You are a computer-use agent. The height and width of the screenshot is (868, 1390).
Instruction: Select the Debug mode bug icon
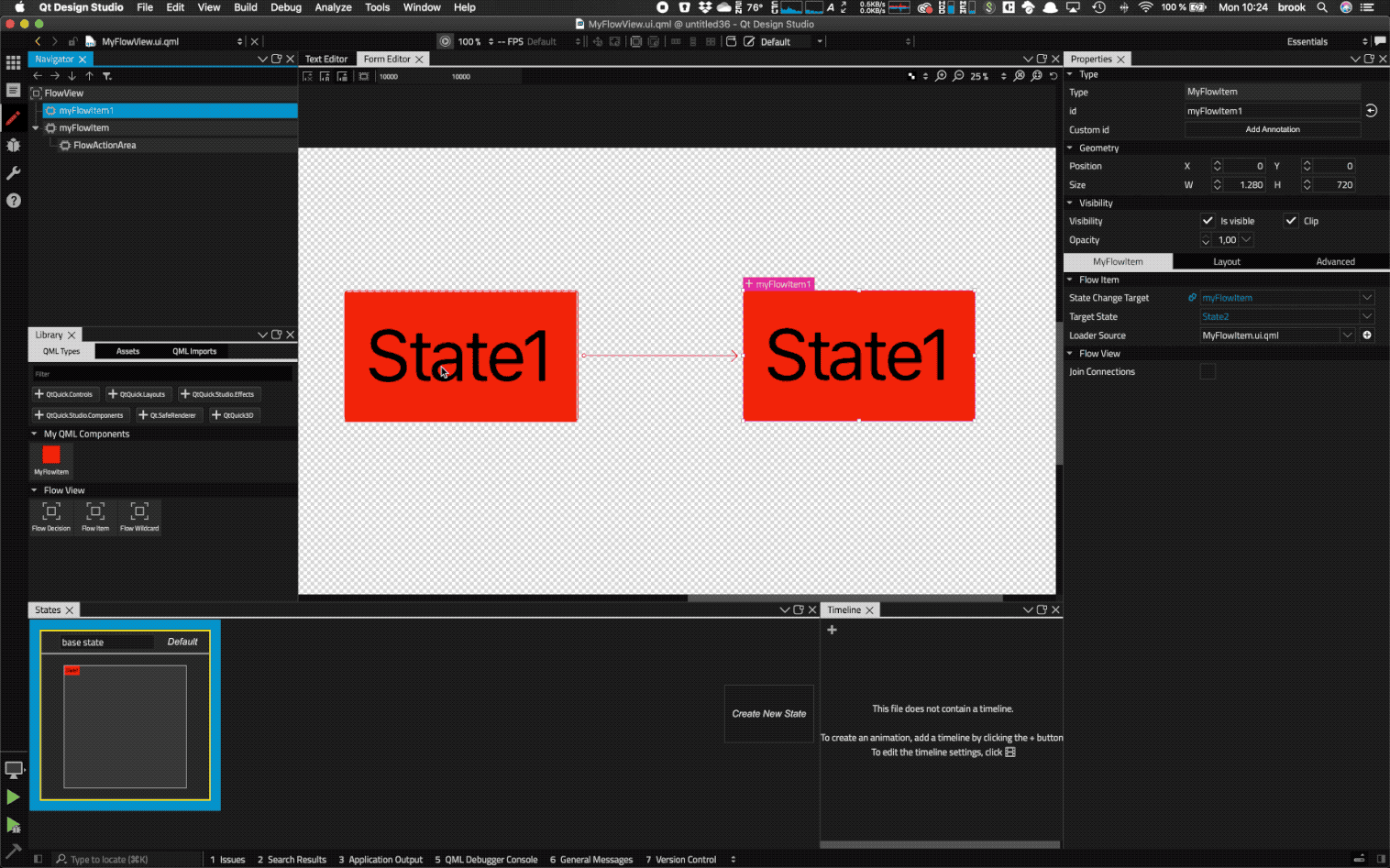(13, 145)
